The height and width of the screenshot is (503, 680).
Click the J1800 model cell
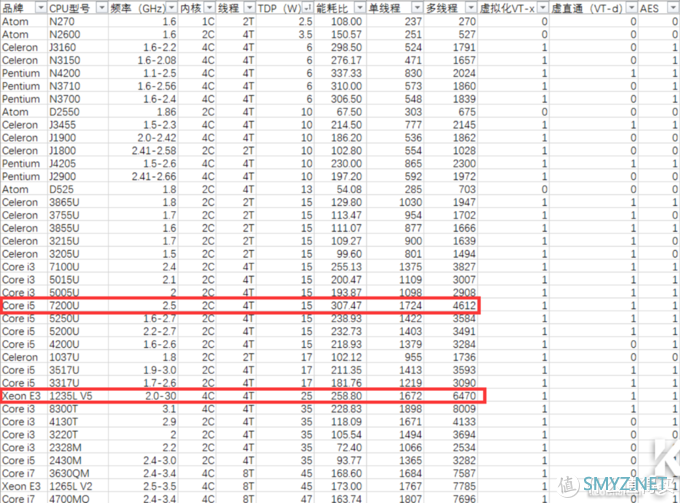click(x=78, y=150)
